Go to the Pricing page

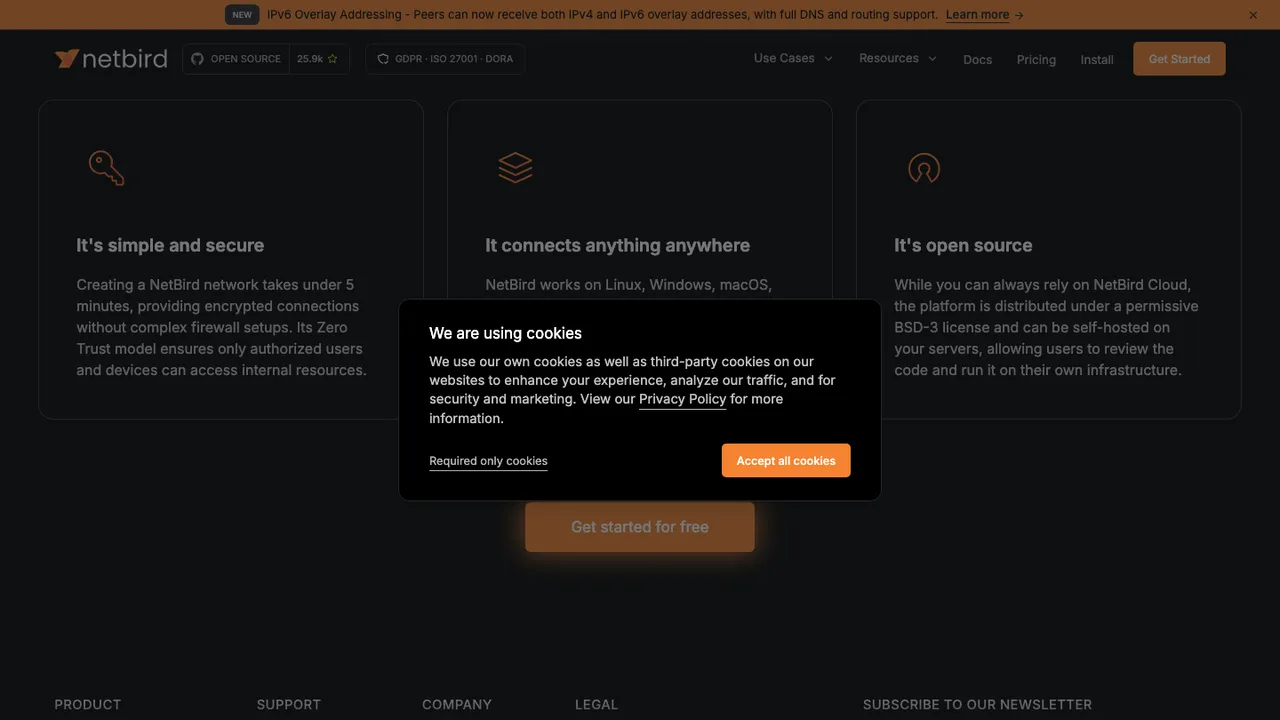point(1036,59)
